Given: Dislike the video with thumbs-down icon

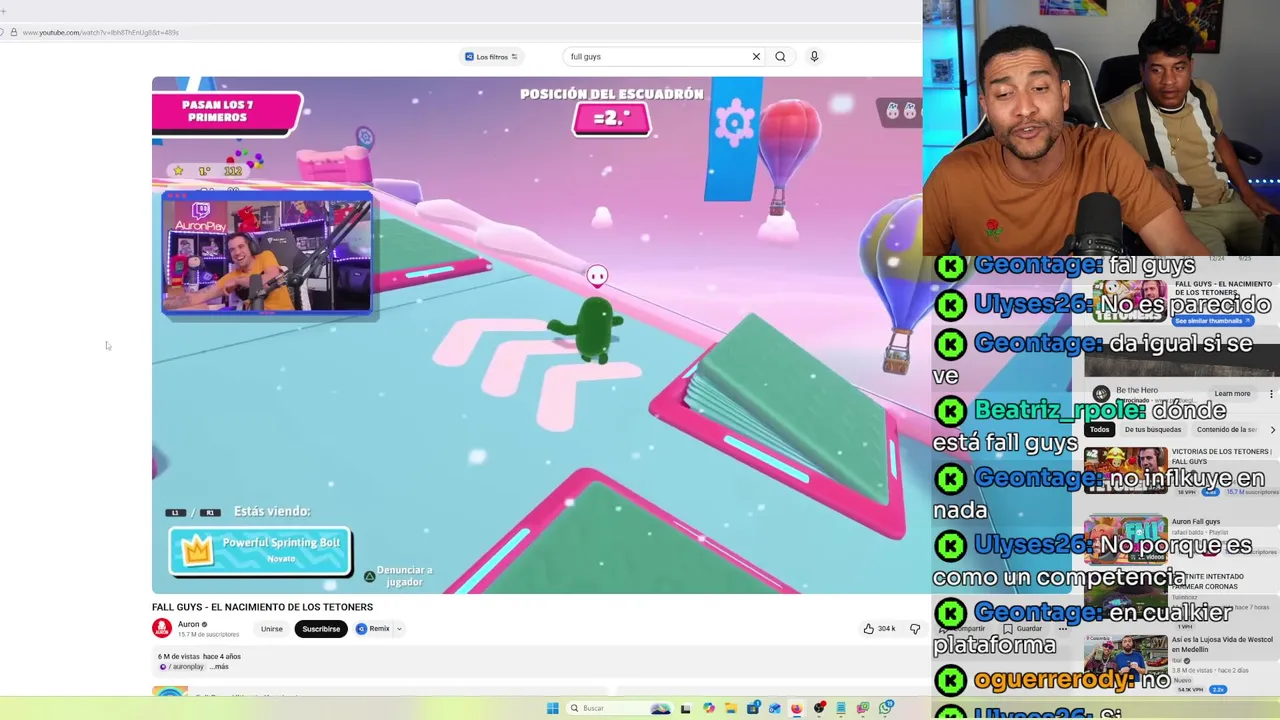Looking at the screenshot, I should [914, 629].
